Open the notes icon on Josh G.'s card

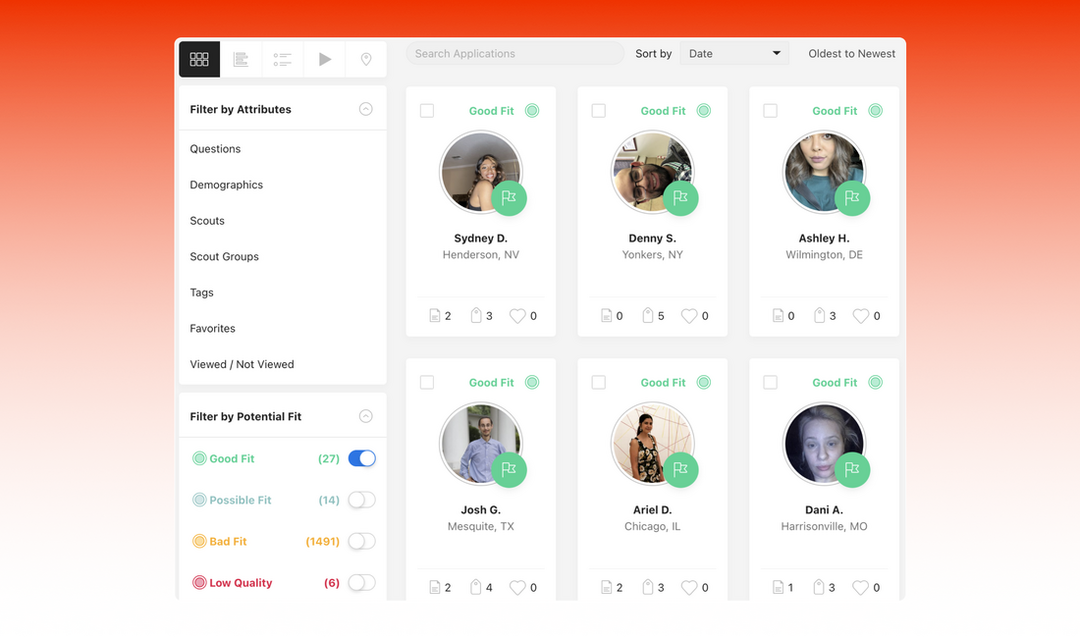point(434,587)
